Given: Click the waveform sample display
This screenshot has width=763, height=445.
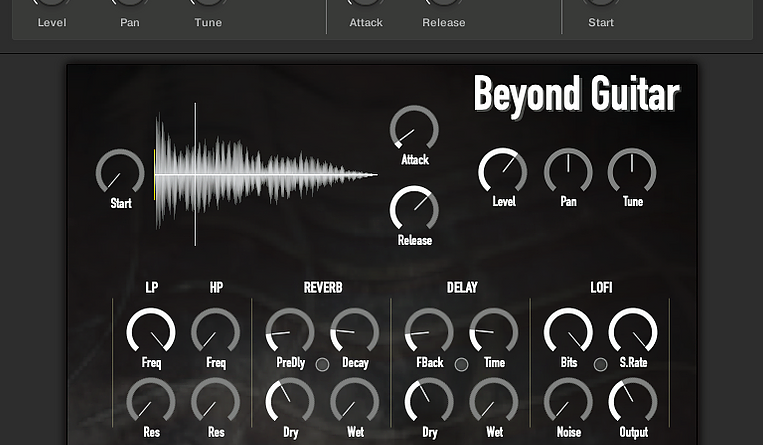Looking at the screenshot, I should click(x=266, y=174).
